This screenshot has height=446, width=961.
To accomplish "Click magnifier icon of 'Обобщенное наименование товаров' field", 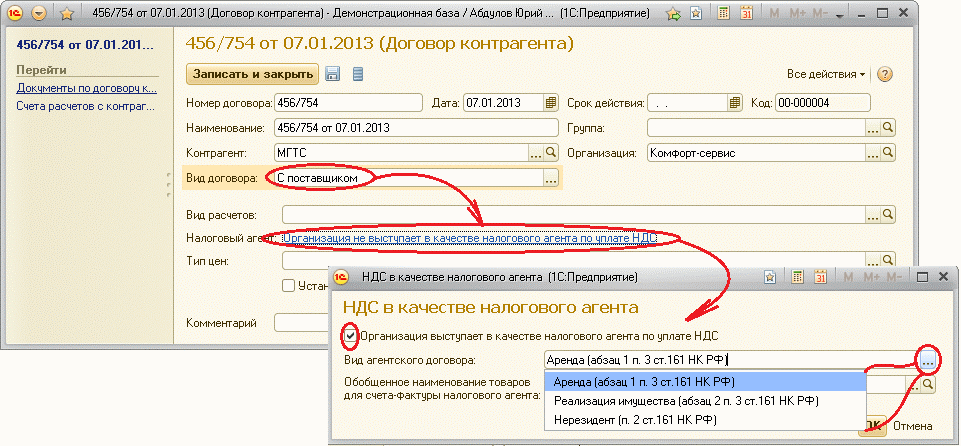I will pyautogui.click(x=928, y=384).
